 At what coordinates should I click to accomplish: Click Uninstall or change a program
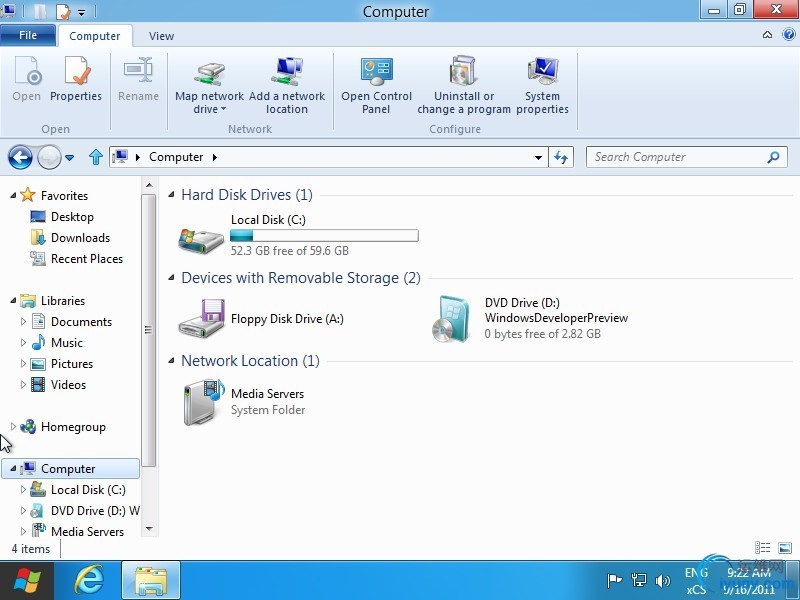[464, 86]
